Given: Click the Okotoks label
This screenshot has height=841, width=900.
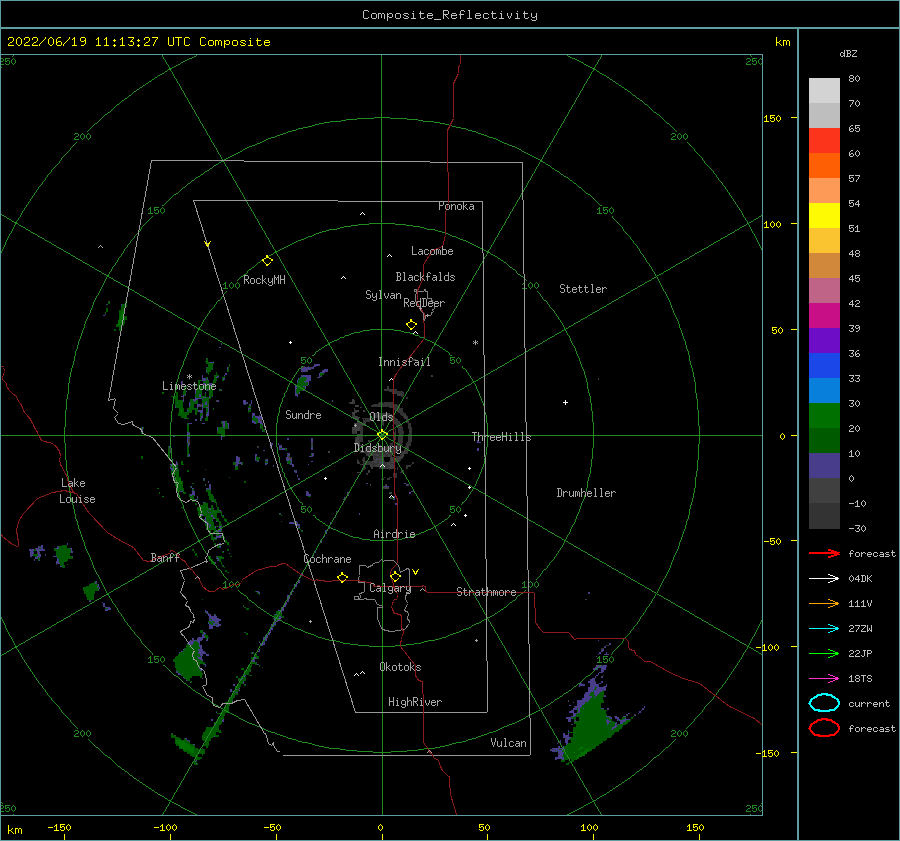Looking at the screenshot, I should coord(400,667).
